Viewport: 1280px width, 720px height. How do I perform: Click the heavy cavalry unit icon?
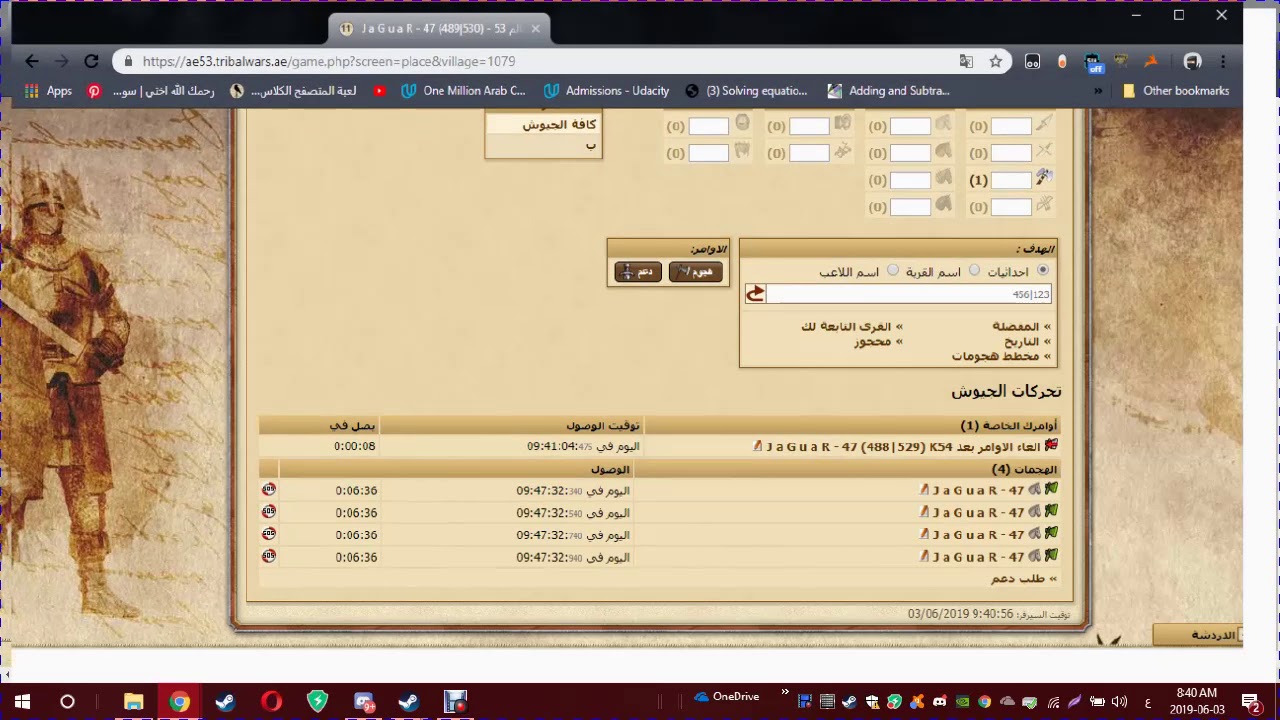(943, 205)
